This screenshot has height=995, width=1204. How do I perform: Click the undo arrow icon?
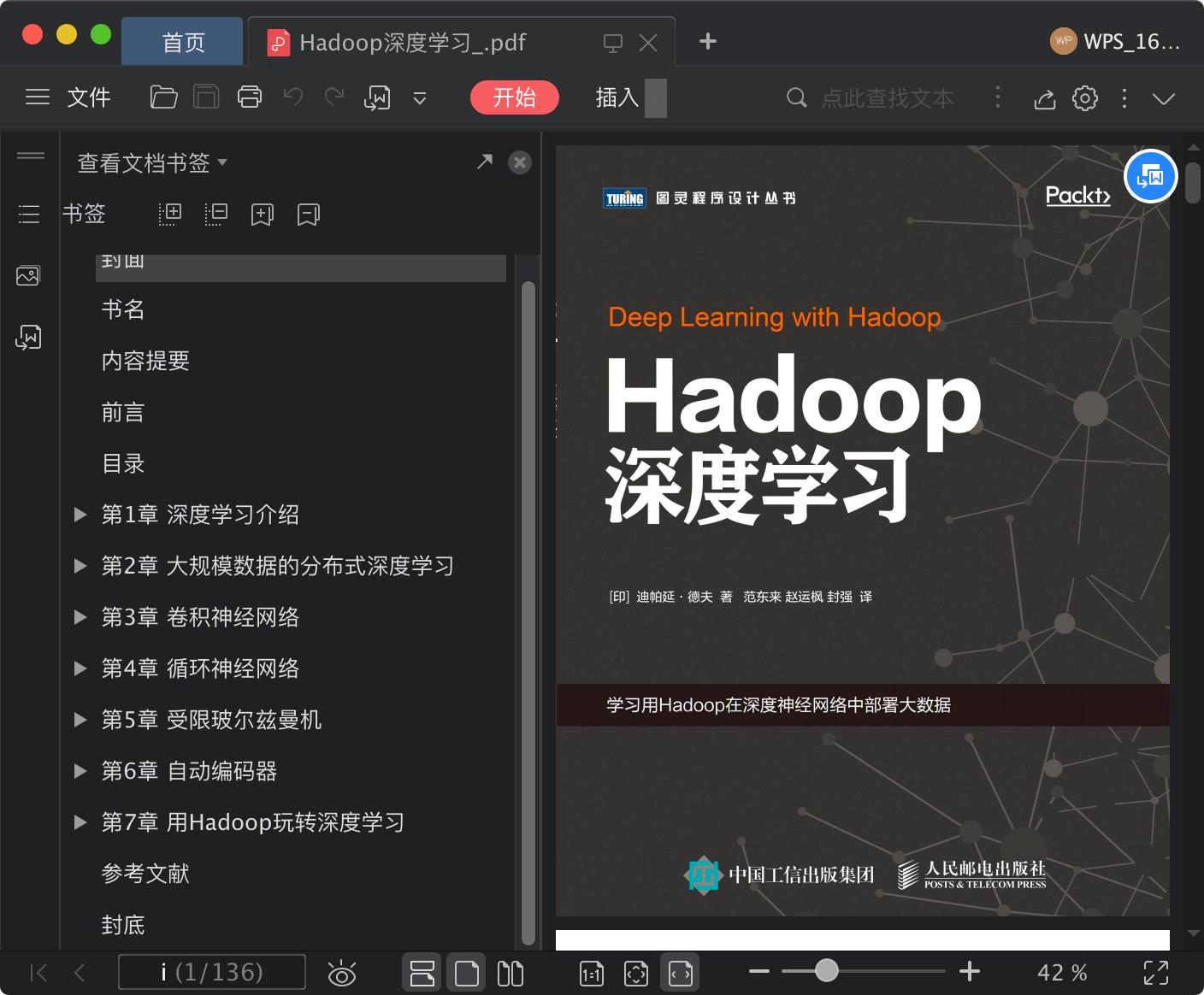click(x=293, y=97)
